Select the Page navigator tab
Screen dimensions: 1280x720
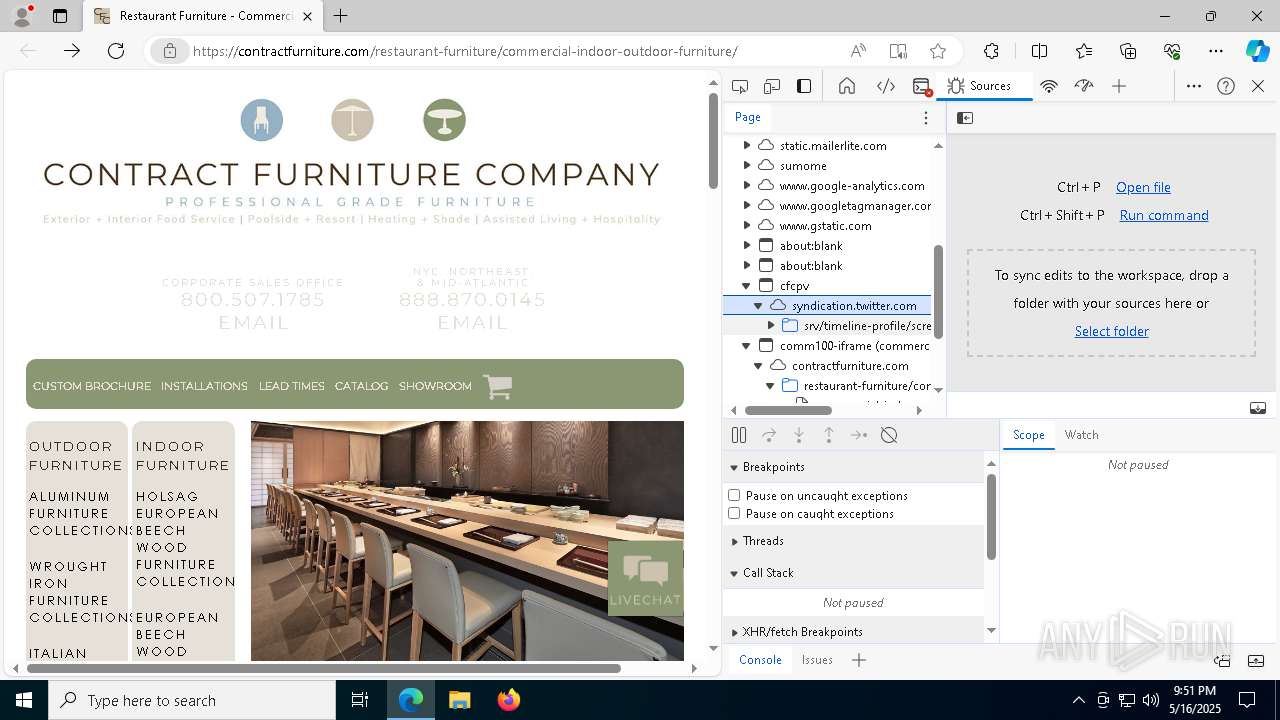(748, 117)
